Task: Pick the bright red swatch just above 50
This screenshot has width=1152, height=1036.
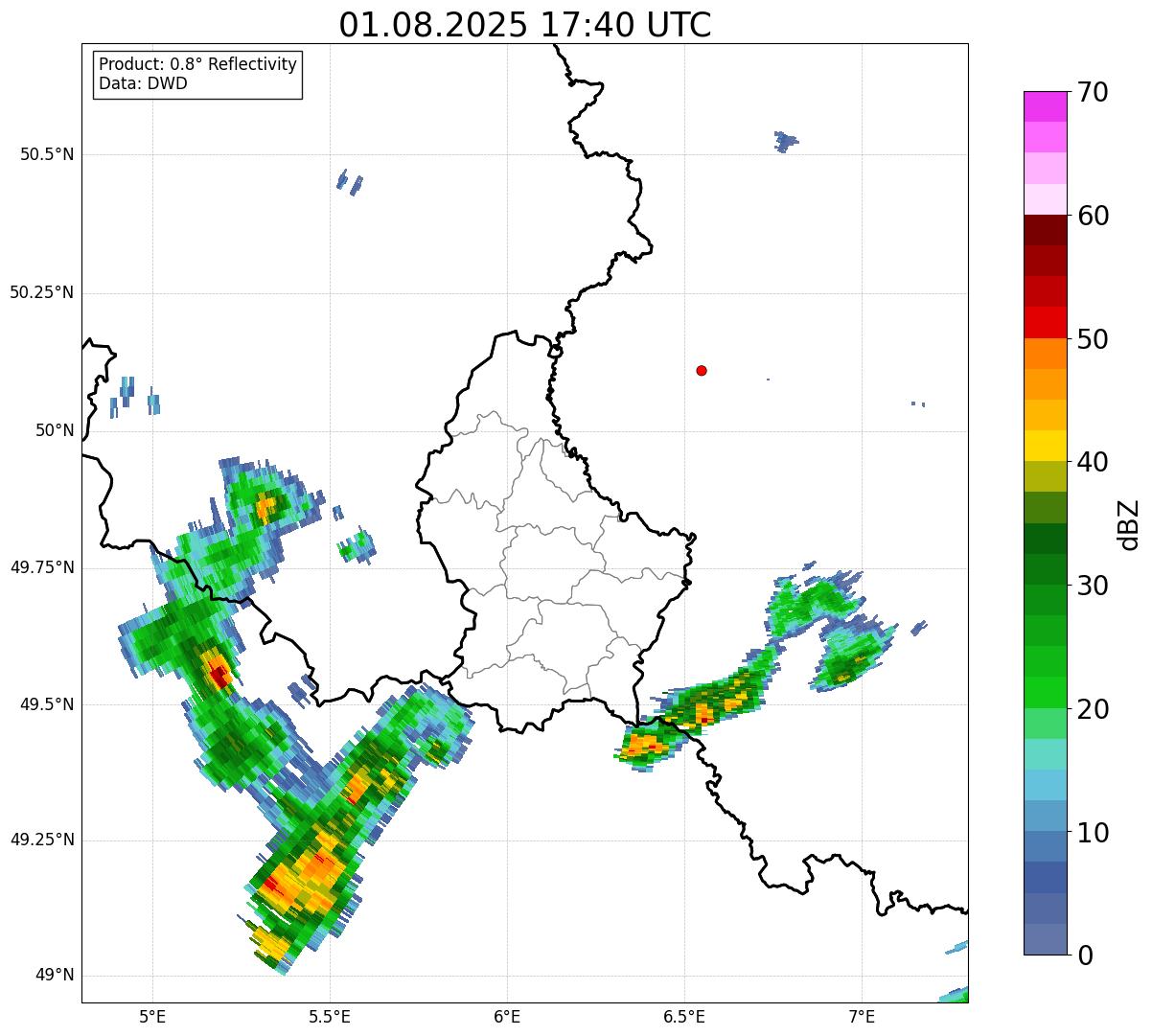Action: (1046, 323)
